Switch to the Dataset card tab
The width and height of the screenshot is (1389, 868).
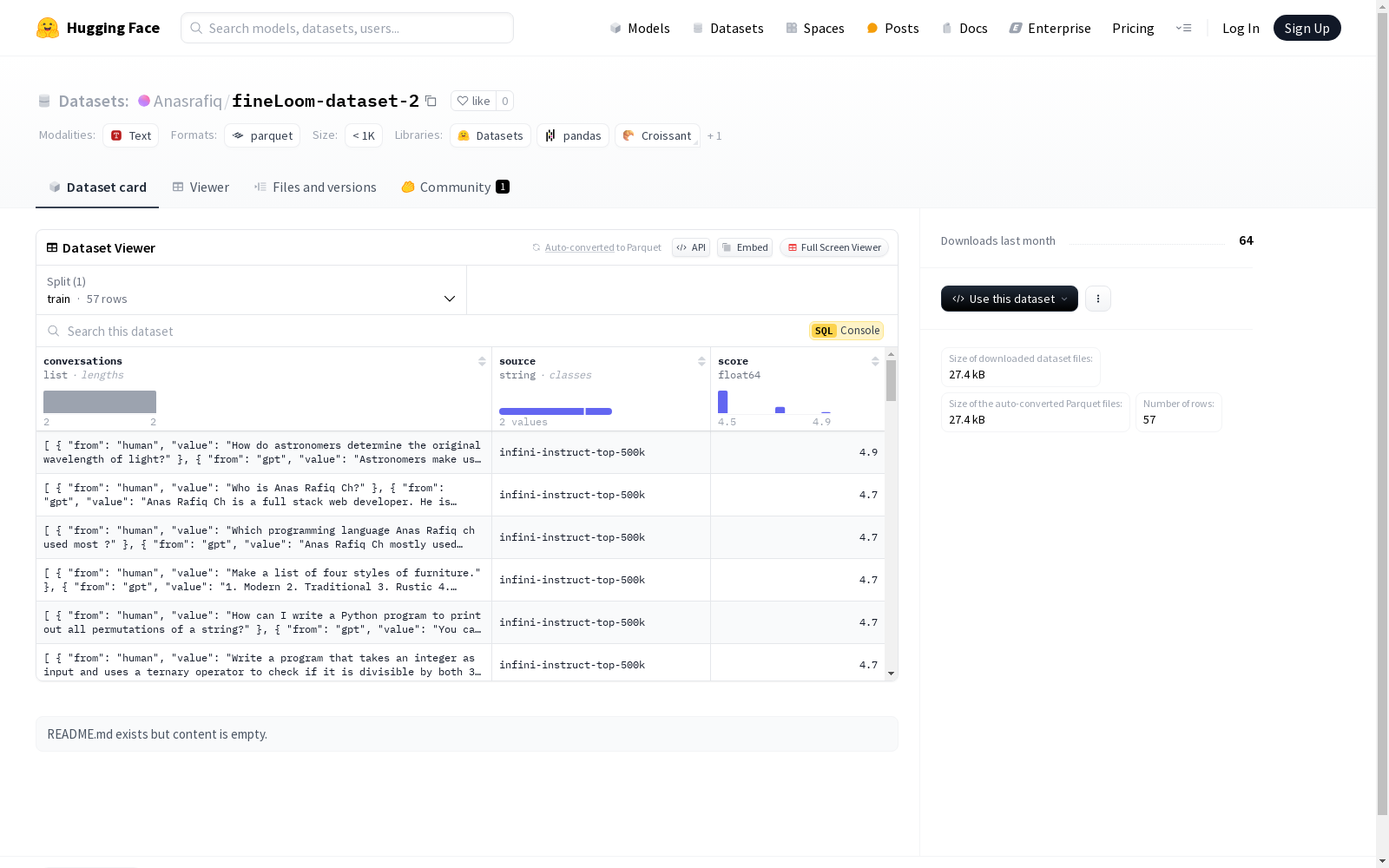97,187
